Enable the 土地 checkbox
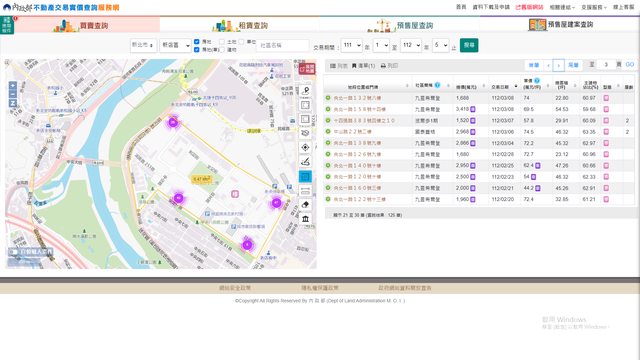The height and width of the screenshot is (360, 640). coord(222,42)
